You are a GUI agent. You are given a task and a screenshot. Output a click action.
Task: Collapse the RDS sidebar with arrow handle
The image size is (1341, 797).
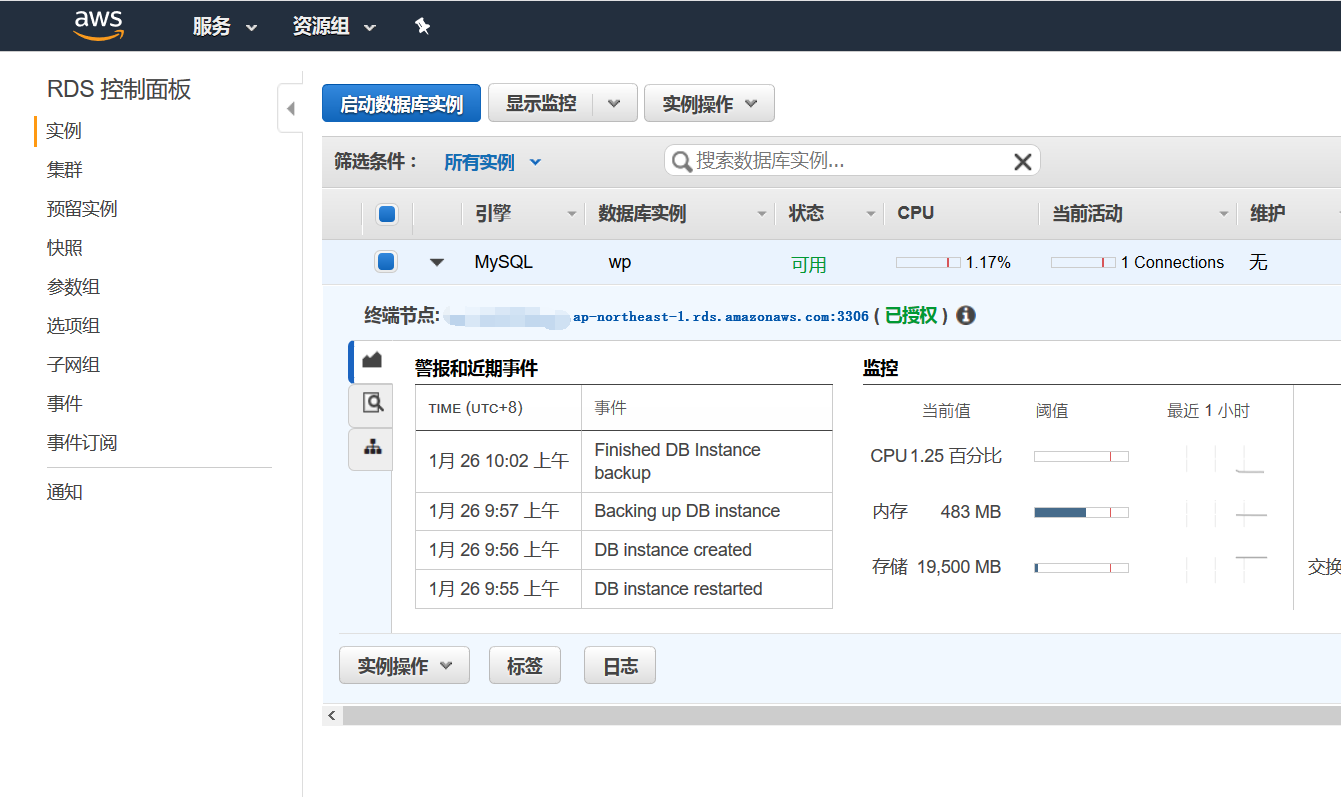click(291, 108)
